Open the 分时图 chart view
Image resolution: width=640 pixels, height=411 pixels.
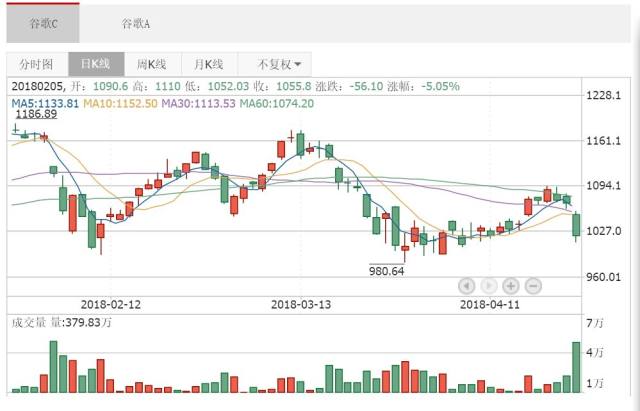pos(37,64)
